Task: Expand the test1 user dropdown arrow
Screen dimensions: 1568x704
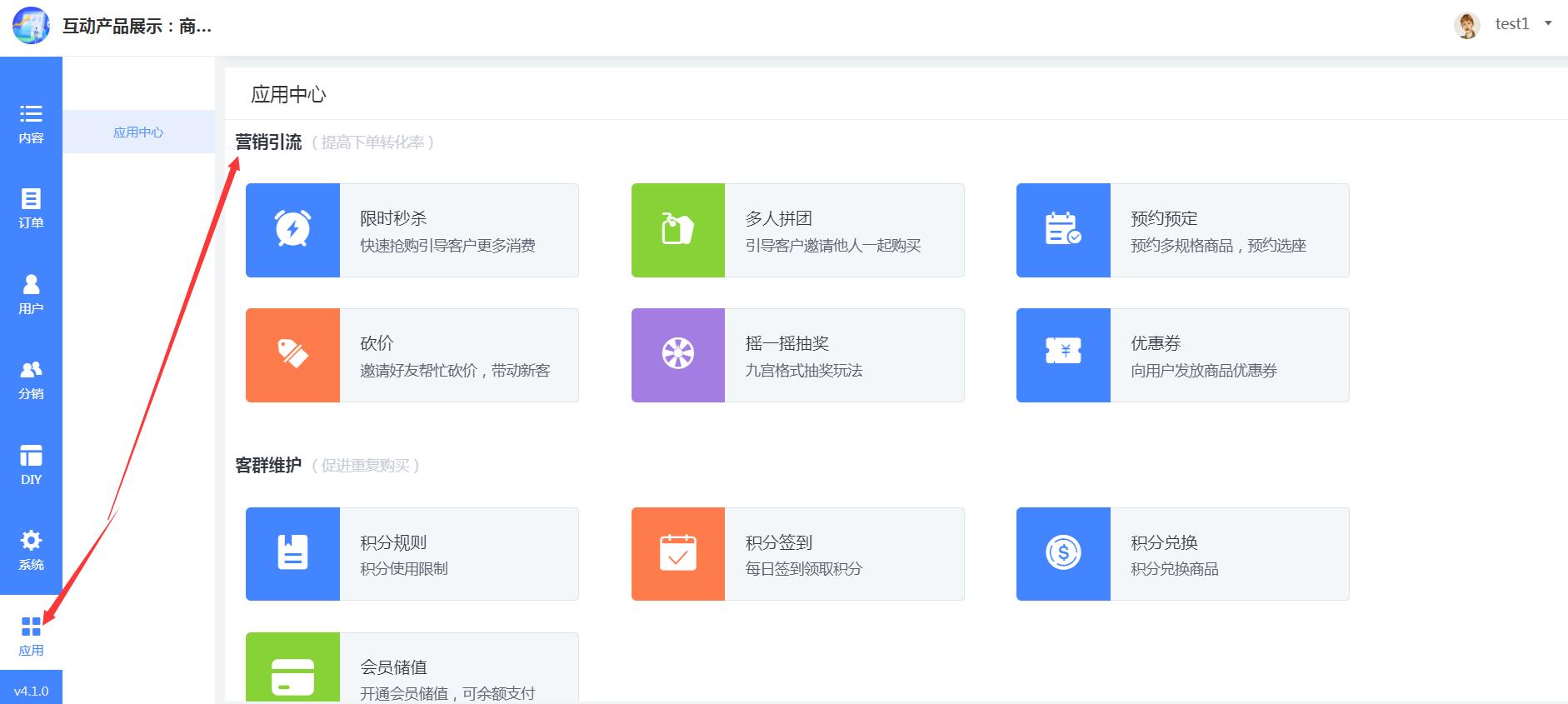Action: point(1548,23)
